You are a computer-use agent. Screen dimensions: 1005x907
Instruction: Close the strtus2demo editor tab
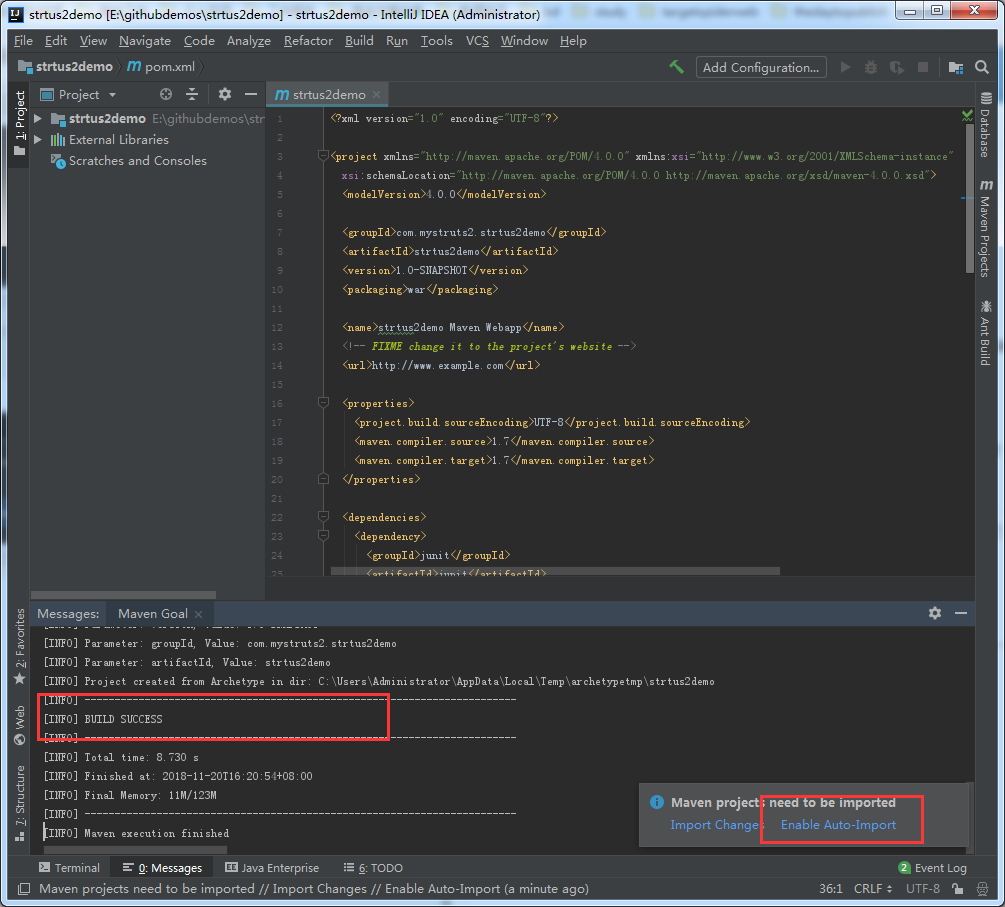tap(377, 95)
